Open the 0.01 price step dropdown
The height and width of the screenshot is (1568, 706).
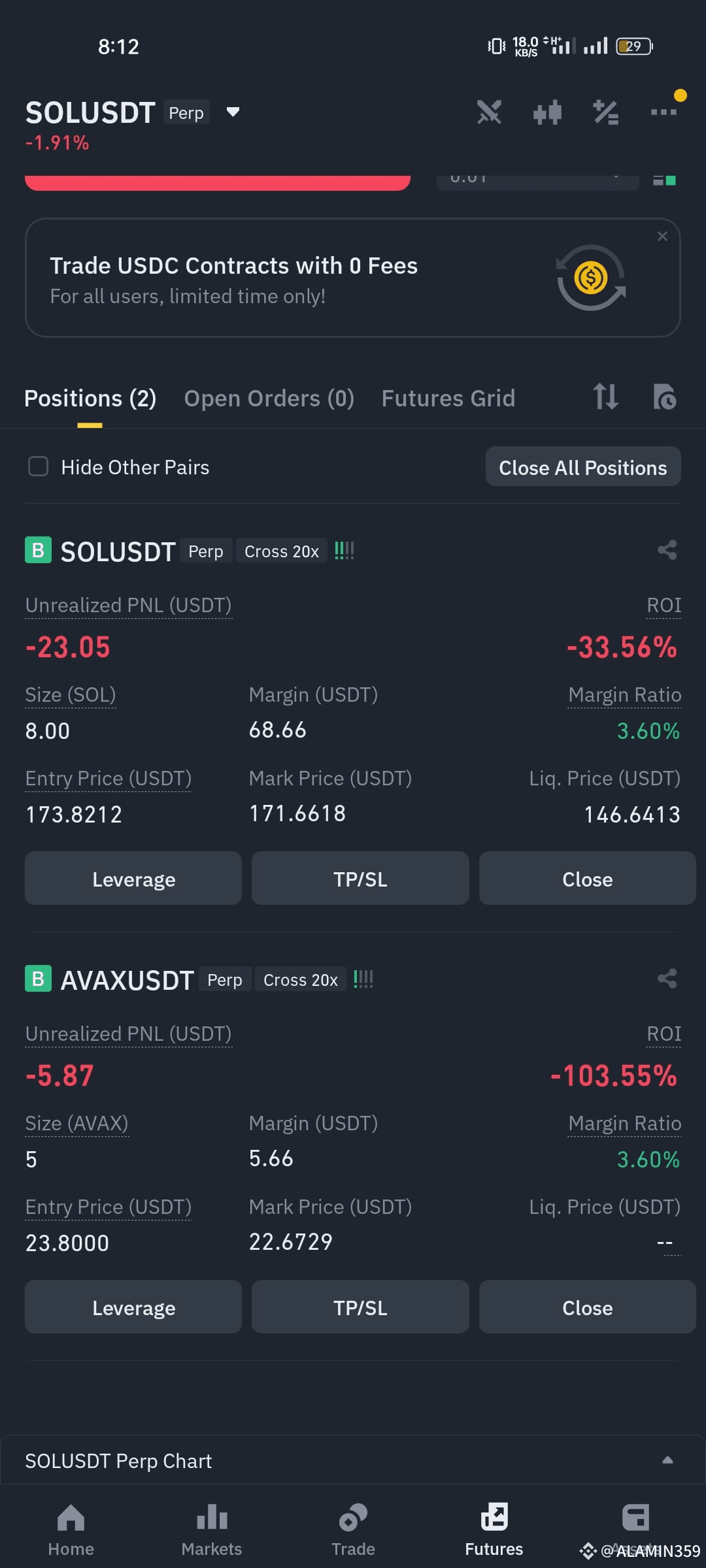(x=537, y=182)
